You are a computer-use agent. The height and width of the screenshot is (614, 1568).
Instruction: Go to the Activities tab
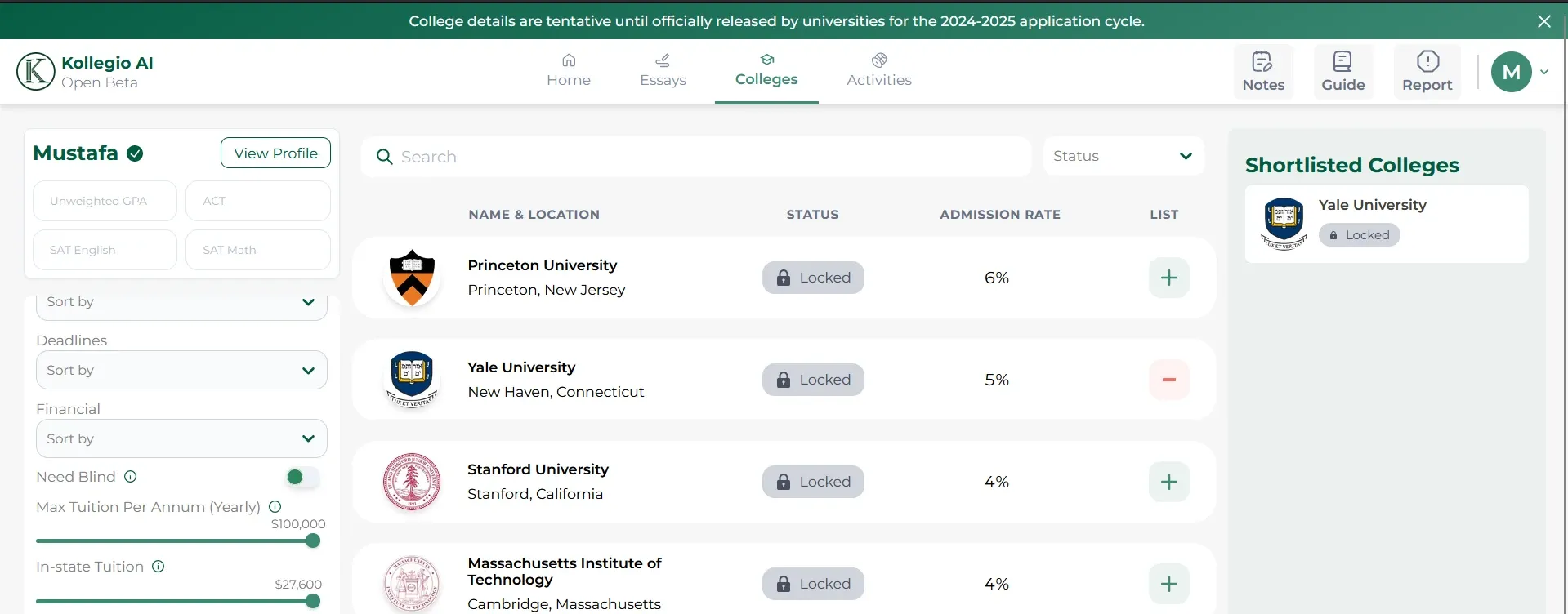coord(878,71)
